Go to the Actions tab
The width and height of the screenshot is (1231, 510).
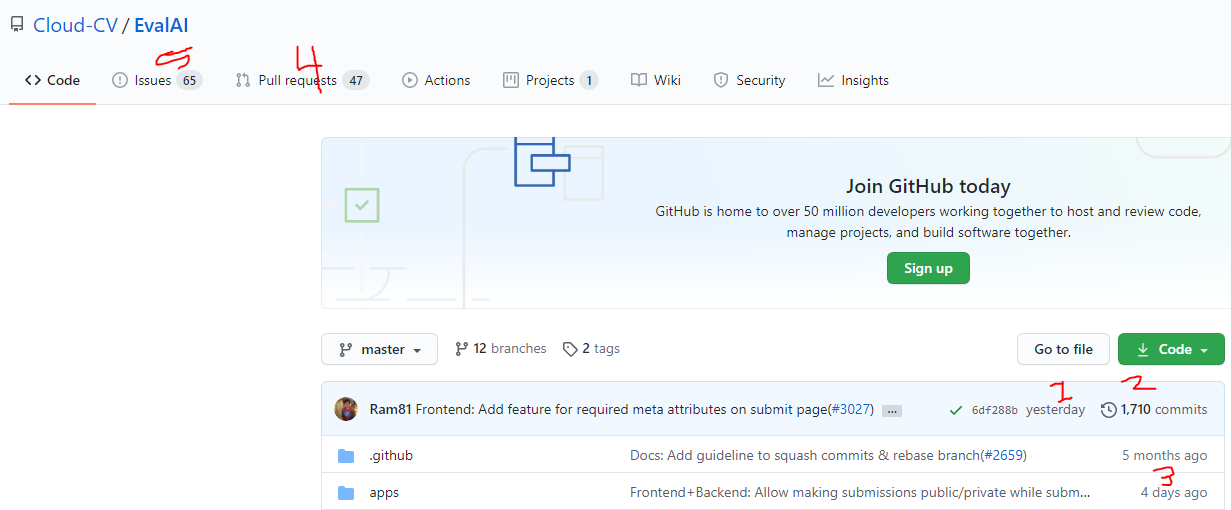click(436, 80)
